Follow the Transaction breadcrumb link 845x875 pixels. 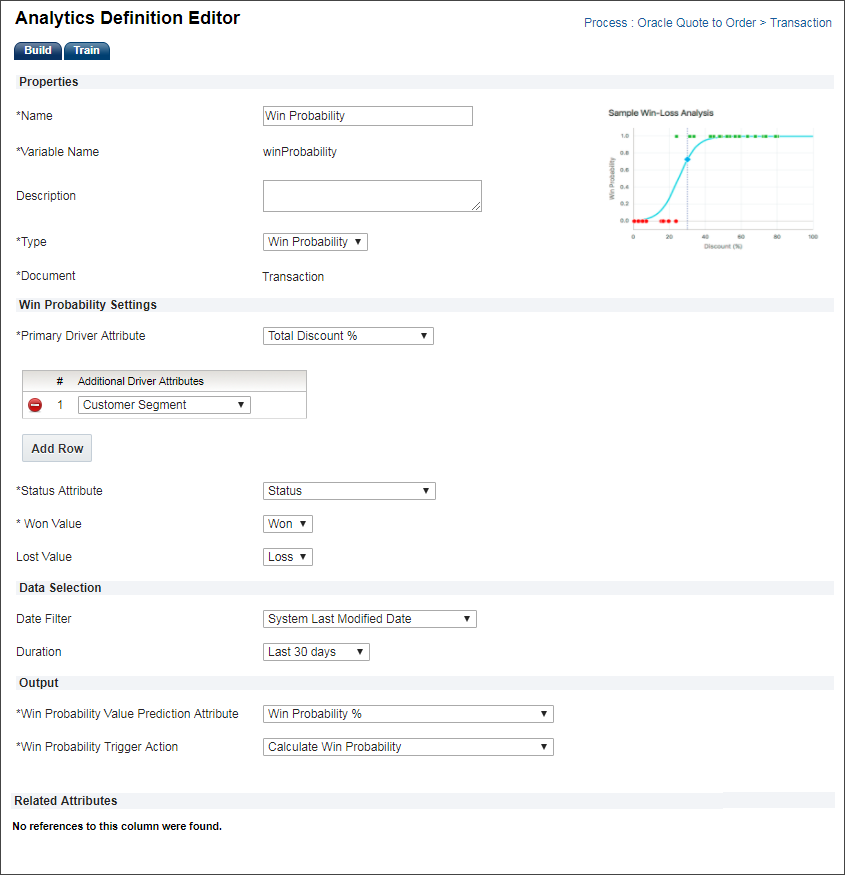point(800,23)
